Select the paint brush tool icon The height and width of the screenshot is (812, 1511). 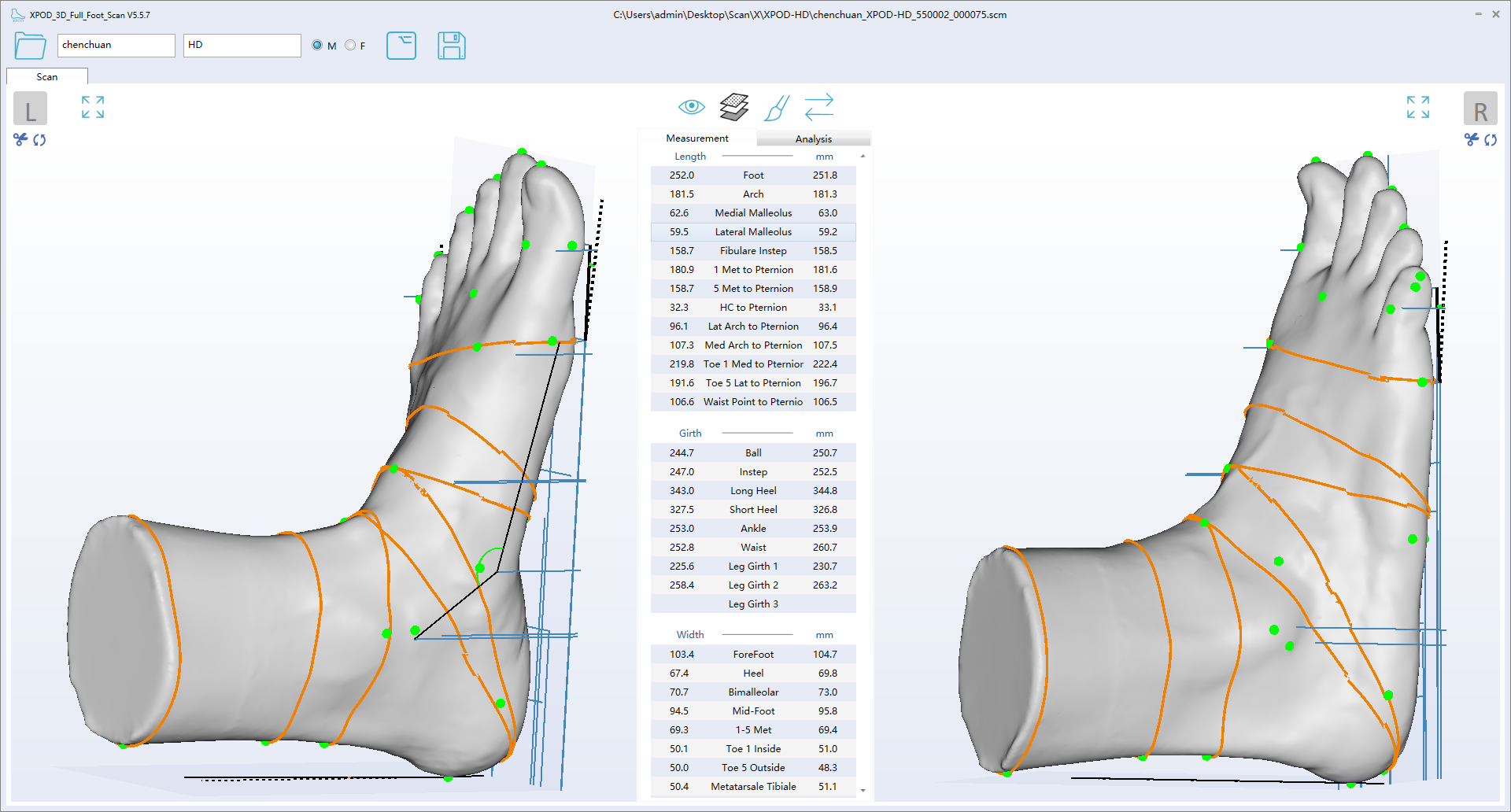point(776,108)
